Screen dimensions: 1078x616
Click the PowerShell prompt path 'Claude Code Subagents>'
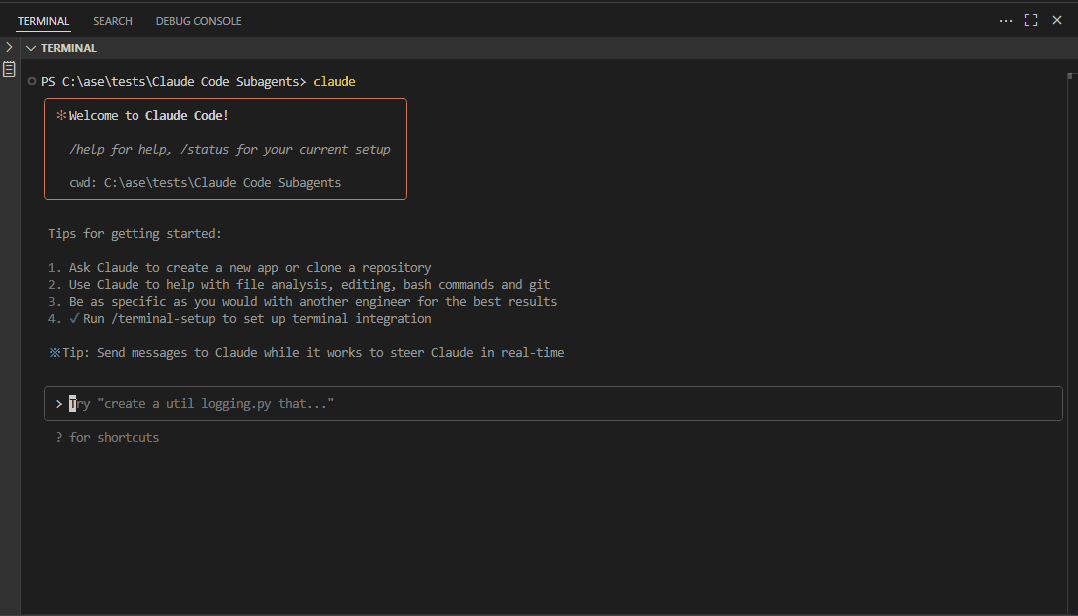coord(229,81)
